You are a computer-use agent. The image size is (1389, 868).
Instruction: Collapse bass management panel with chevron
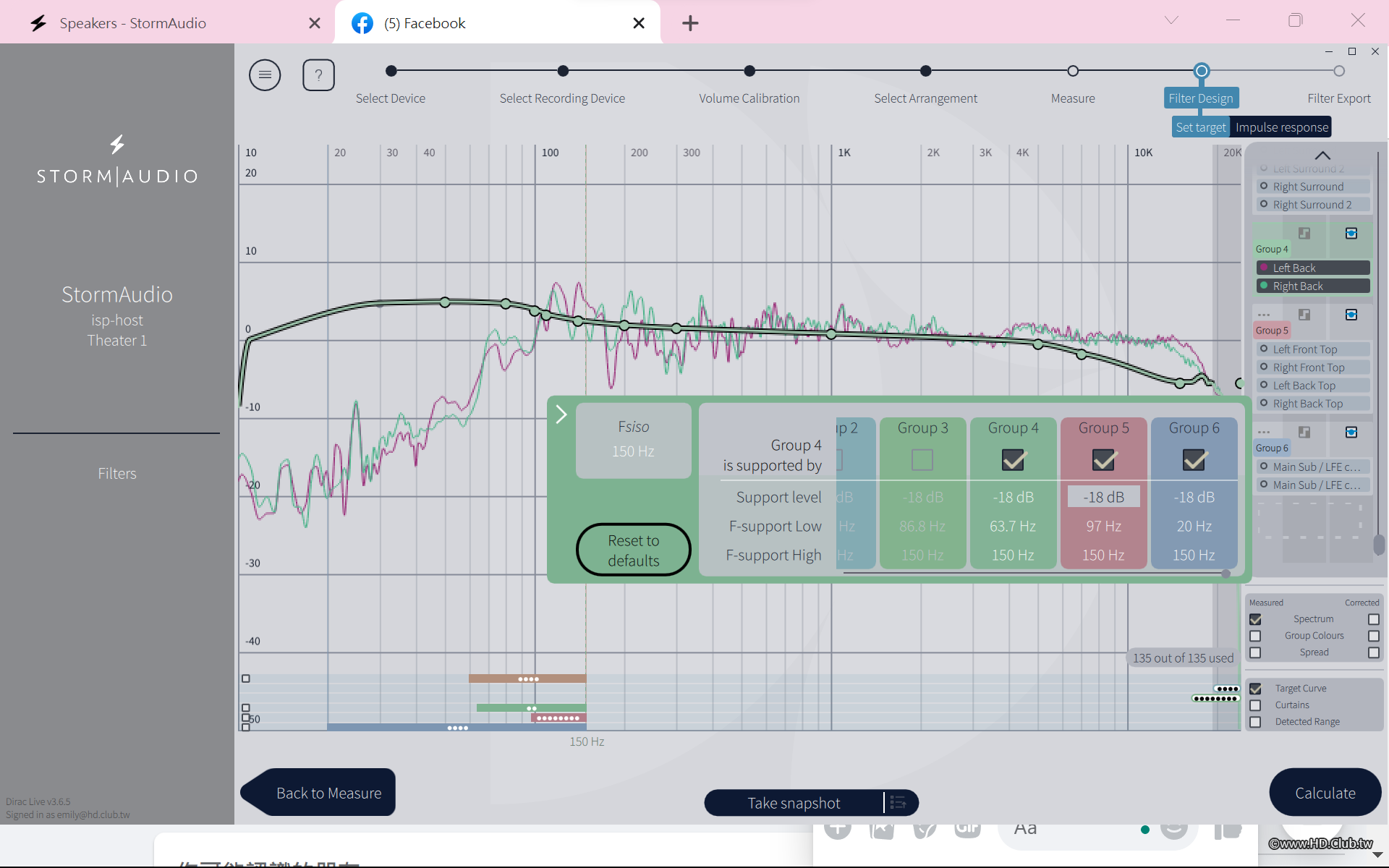pos(561,414)
